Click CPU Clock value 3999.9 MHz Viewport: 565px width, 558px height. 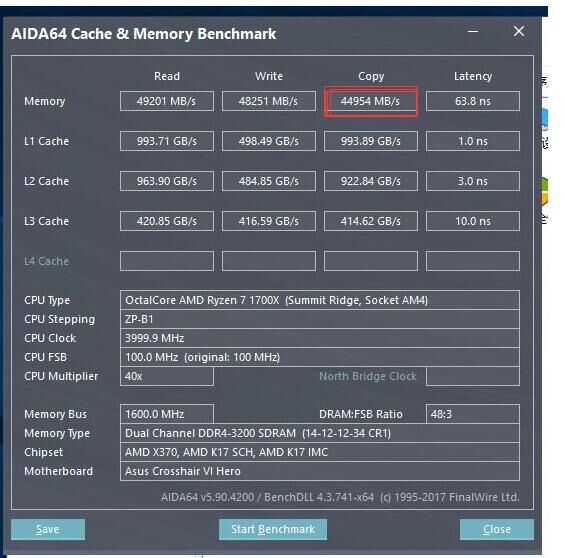[x=320, y=338]
